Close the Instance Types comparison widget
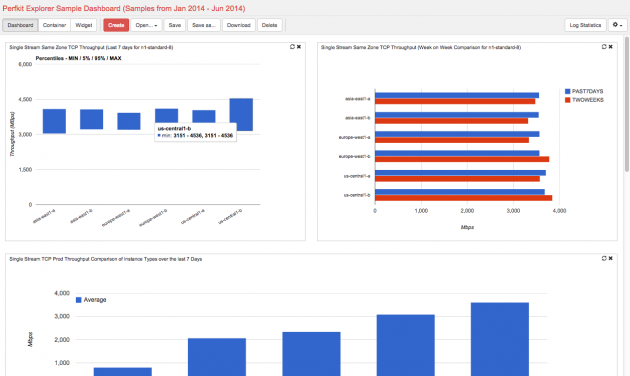Screen dimensions: 630x376 pos(610,258)
